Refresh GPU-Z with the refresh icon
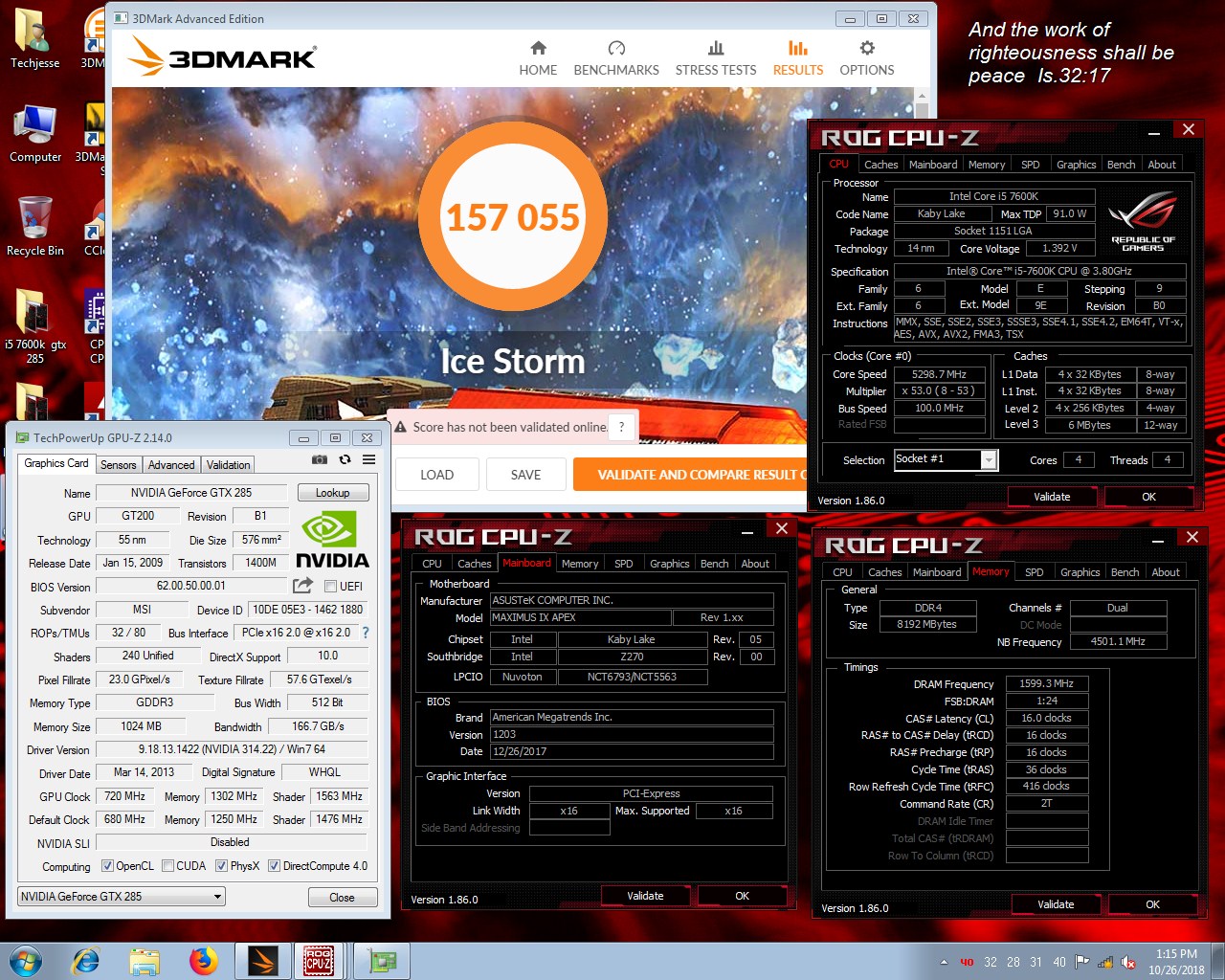This screenshot has height=980, width=1225. point(345,460)
